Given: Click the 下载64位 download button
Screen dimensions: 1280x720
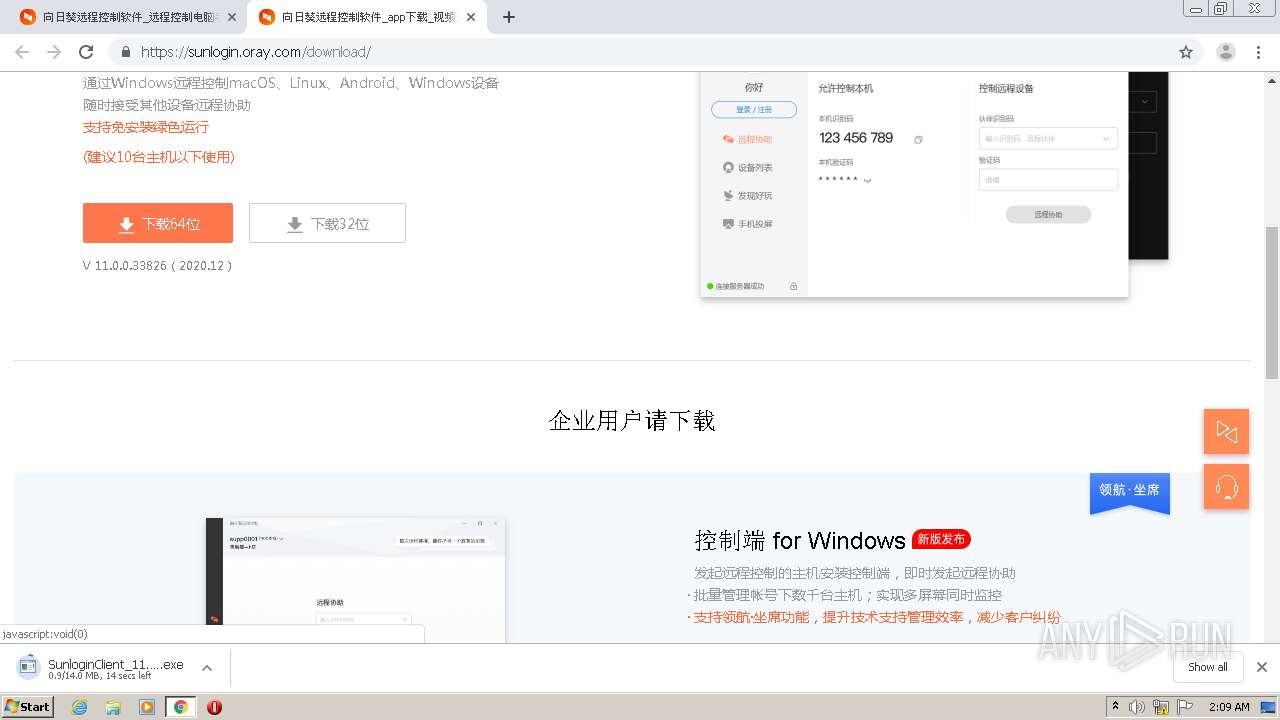Looking at the screenshot, I should [158, 223].
